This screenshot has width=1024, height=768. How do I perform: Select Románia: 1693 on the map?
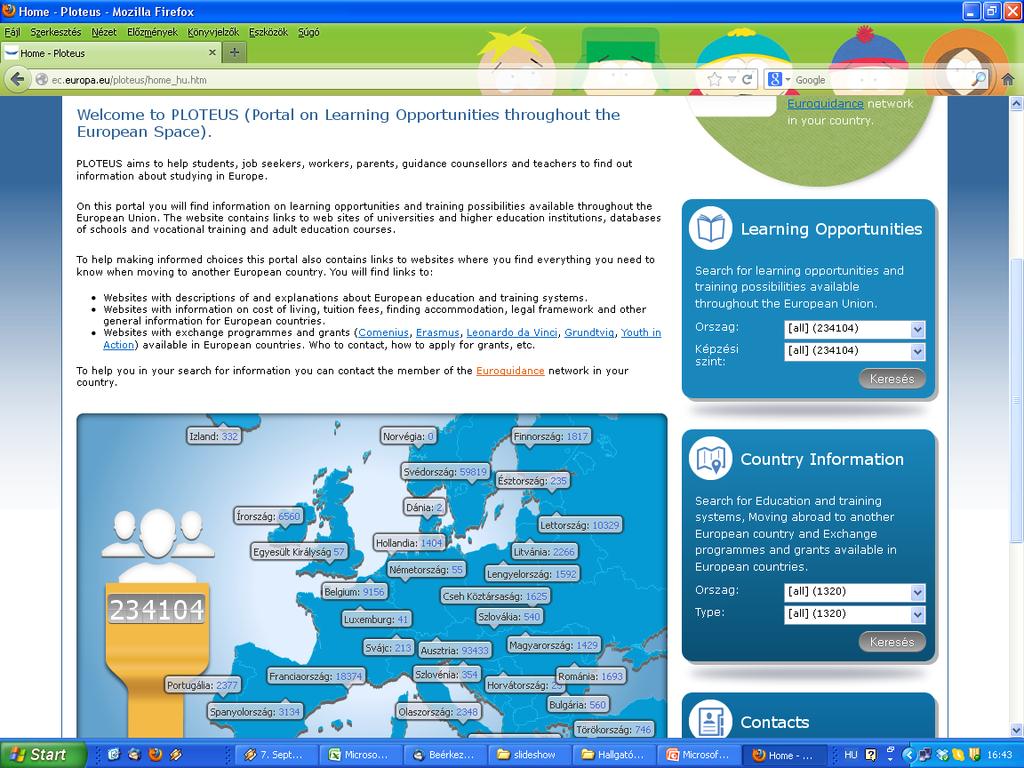coord(590,677)
